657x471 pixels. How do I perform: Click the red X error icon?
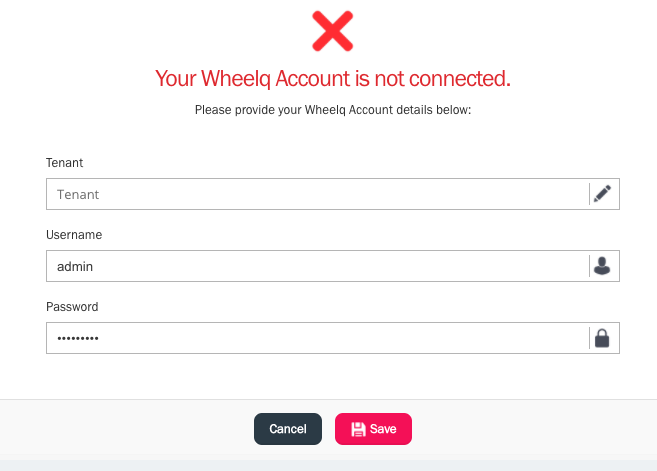[x=332, y=30]
